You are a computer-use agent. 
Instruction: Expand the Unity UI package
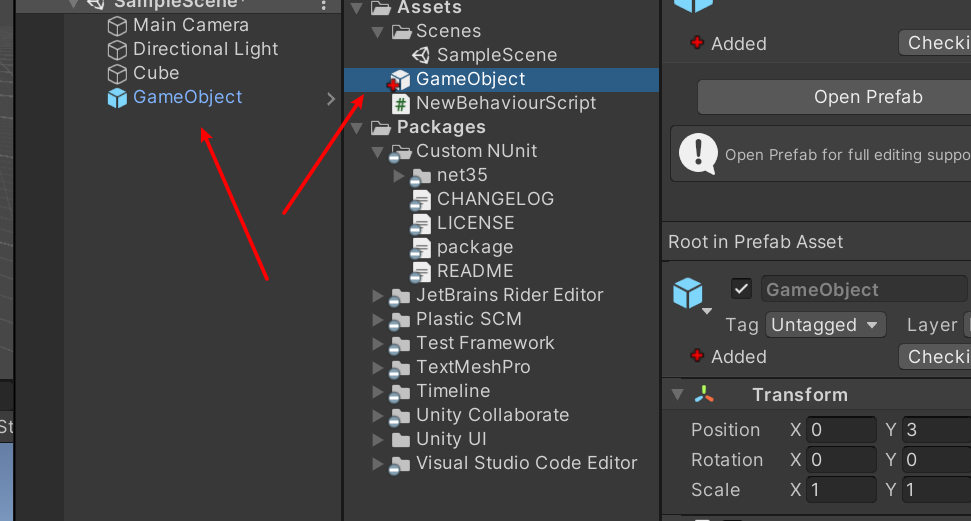[x=378, y=440]
